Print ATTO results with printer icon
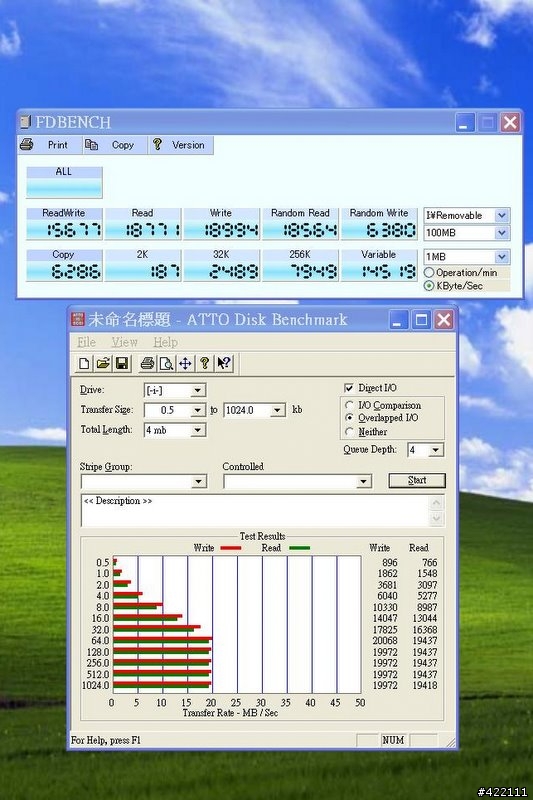The height and width of the screenshot is (800, 533). point(147,363)
